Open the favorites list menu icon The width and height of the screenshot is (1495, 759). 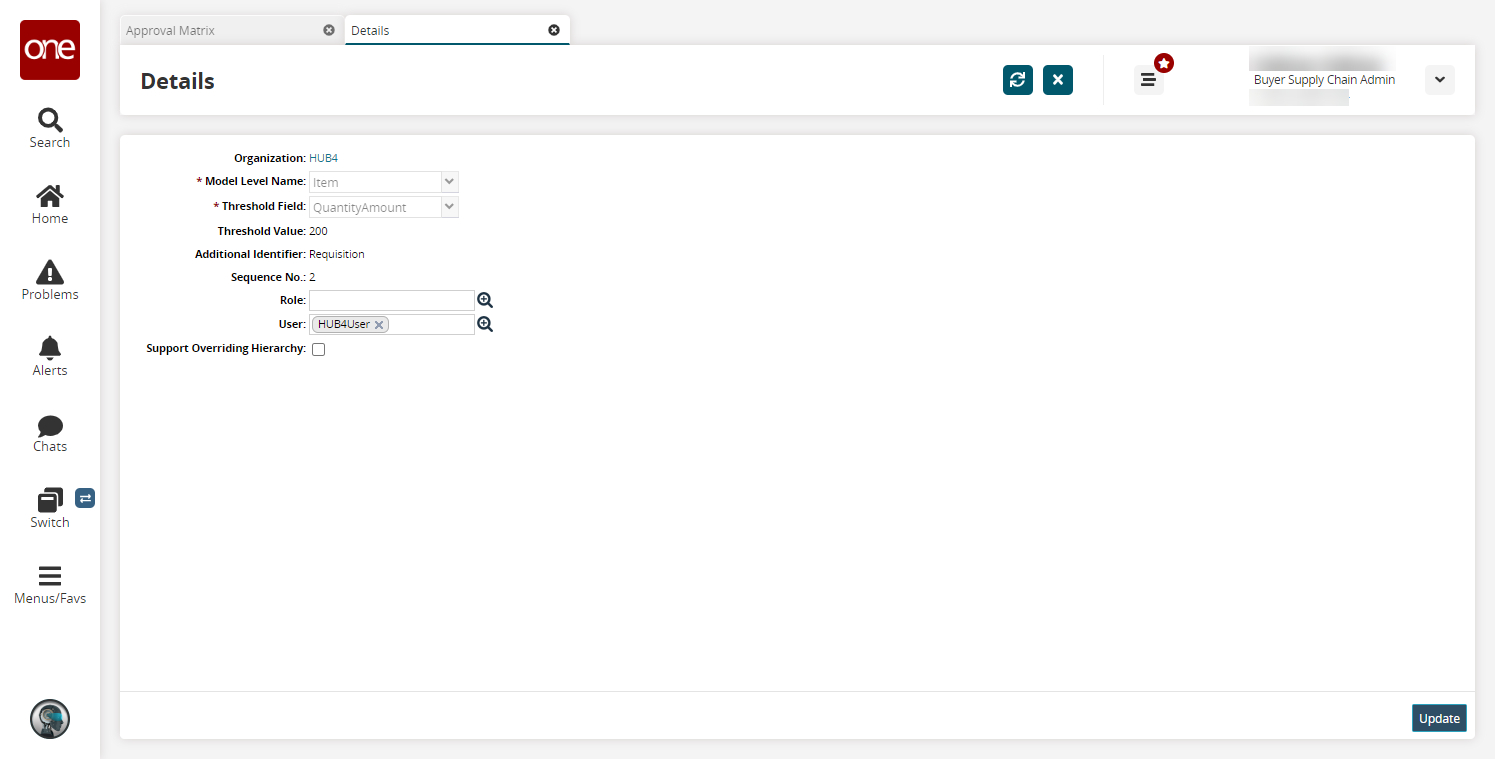click(x=1148, y=80)
